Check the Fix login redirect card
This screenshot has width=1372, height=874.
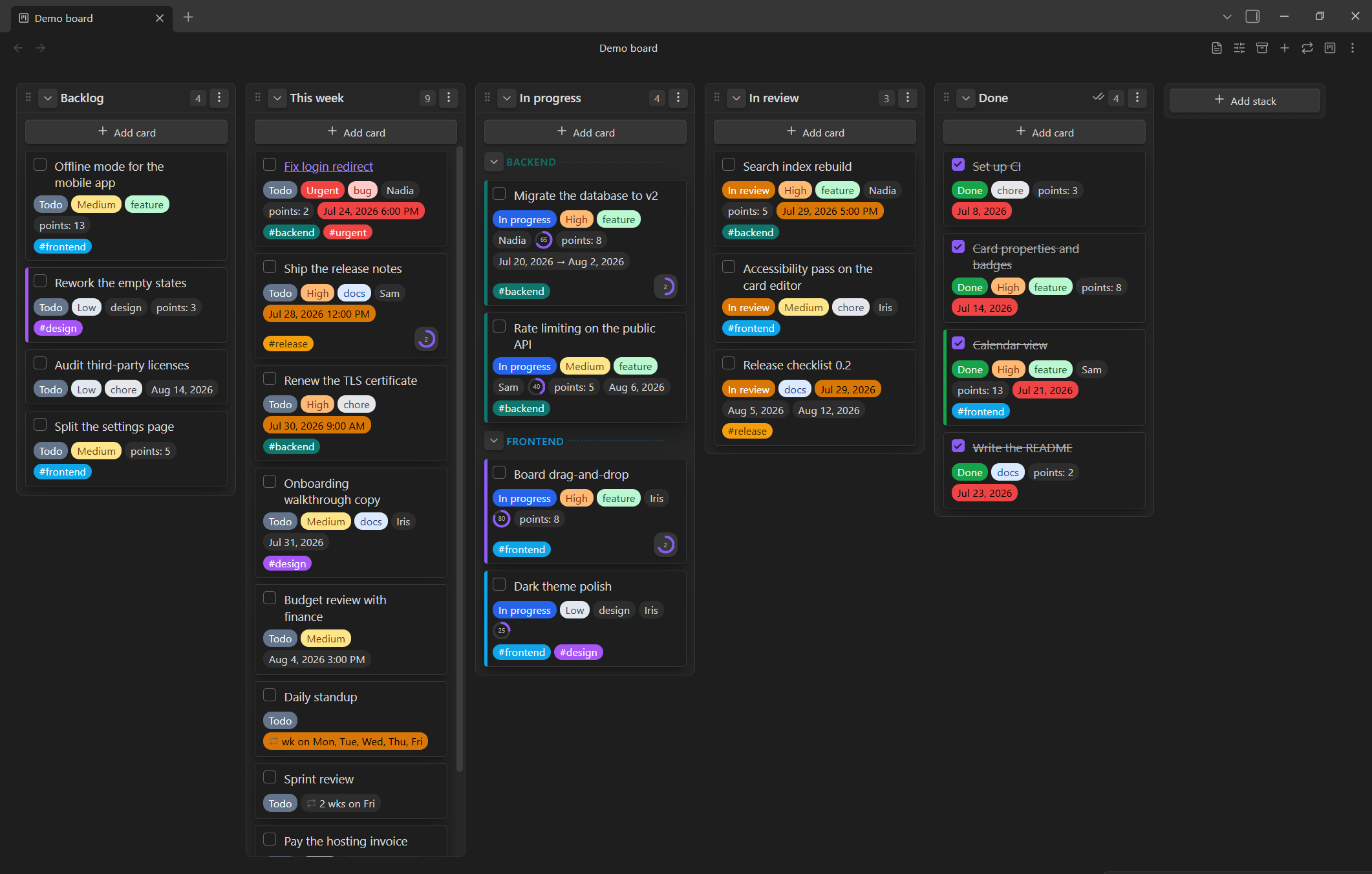[x=270, y=165]
